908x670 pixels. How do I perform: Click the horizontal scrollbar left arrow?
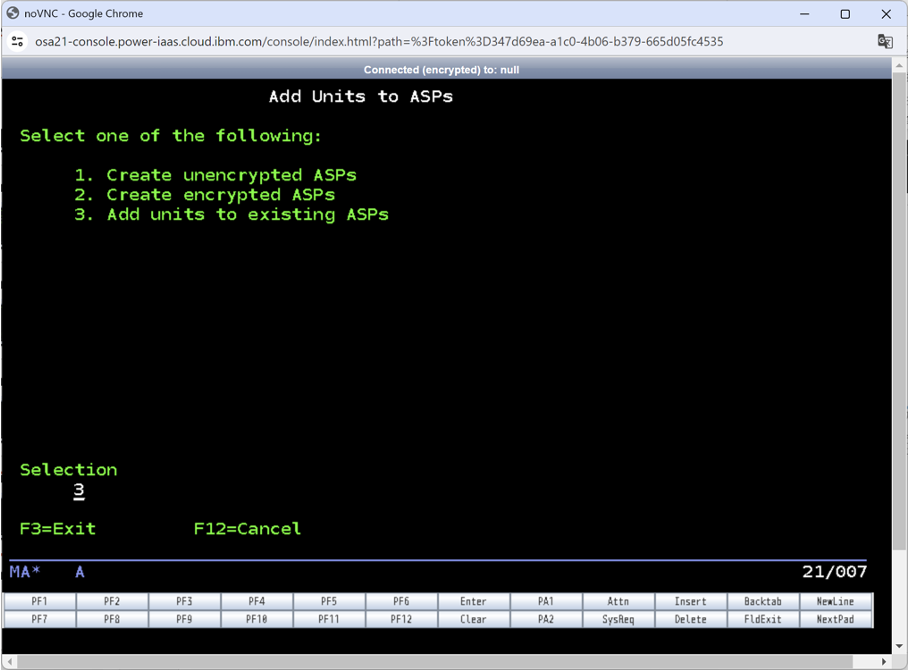click(x=10, y=661)
